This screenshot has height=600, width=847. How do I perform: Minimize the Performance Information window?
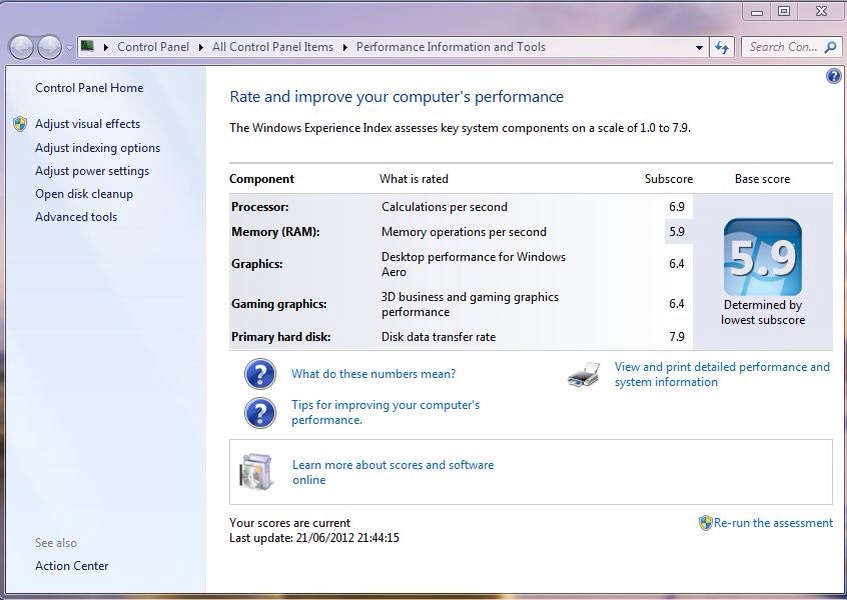(757, 11)
